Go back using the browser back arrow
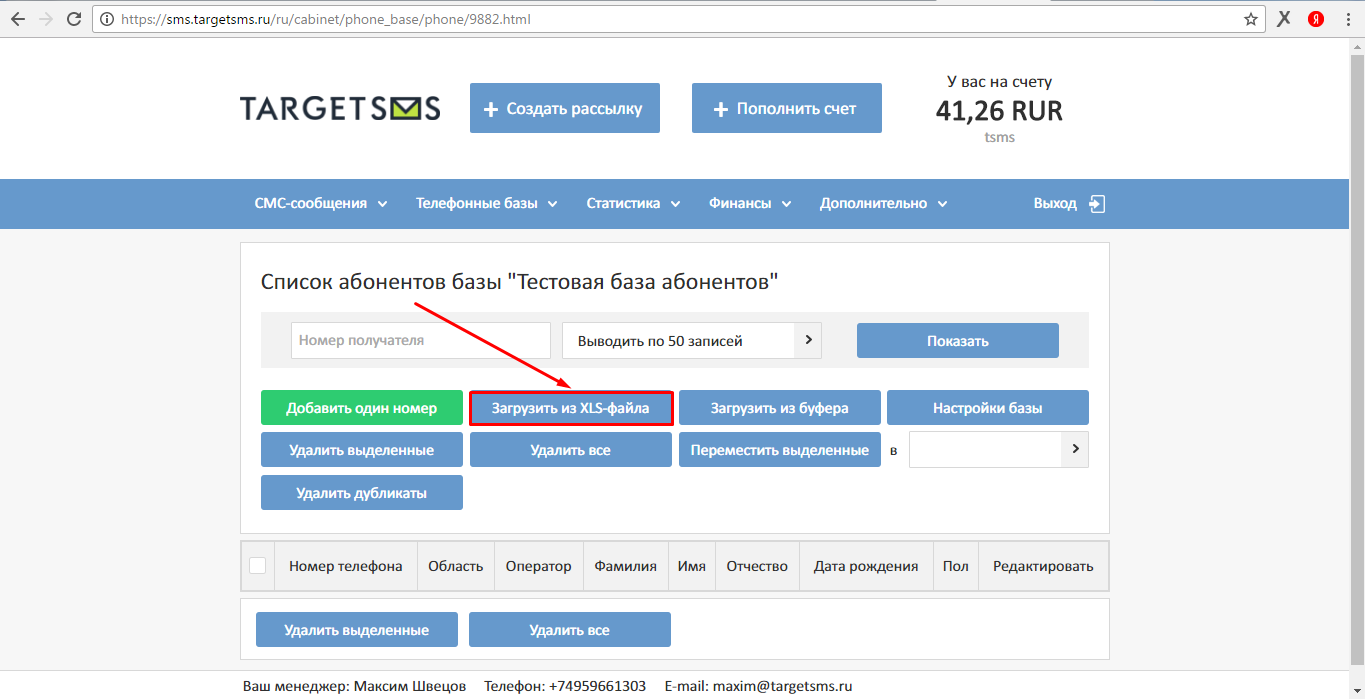The height and width of the screenshot is (699, 1365). click(x=17, y=19)
